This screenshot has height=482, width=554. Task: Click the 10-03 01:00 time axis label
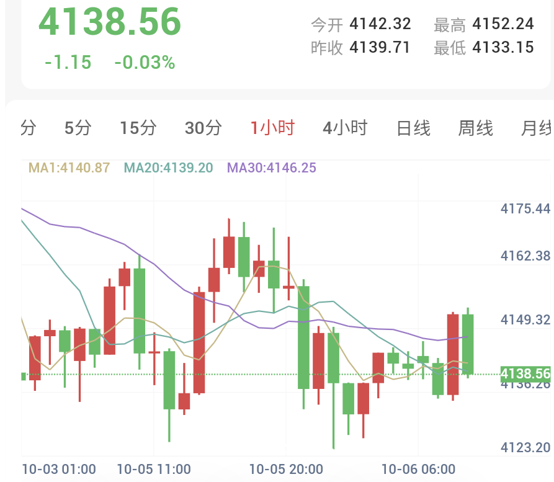click(x=59, y=470)
